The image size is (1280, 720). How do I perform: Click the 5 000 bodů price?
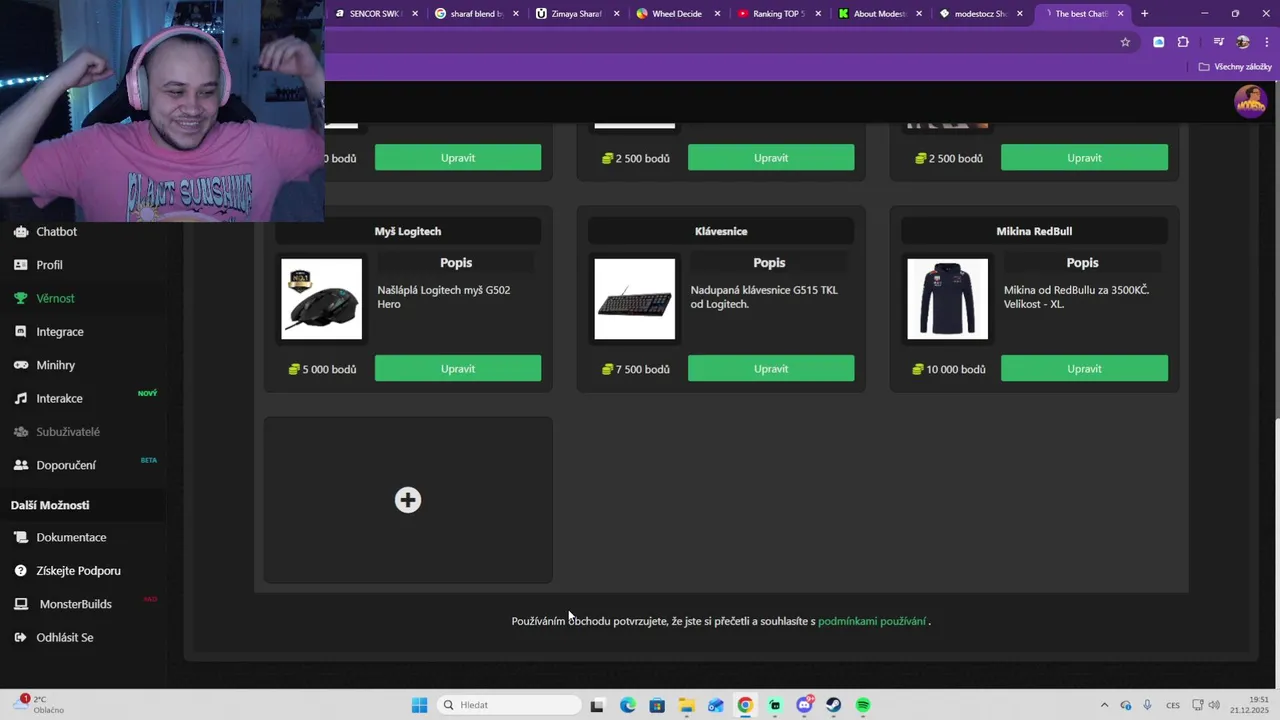pyautogui.click(x=322, y=369)
